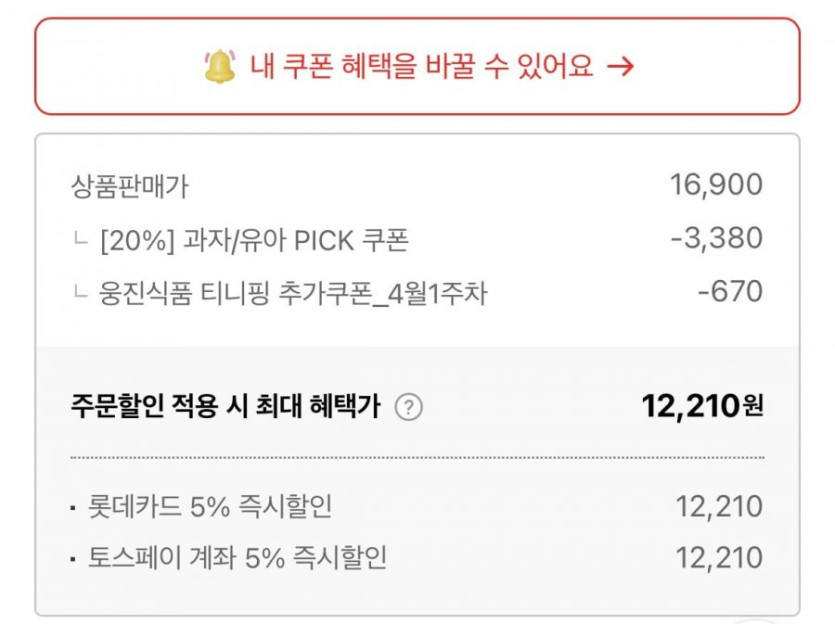Tap the red arrow in coupon banner

[621, 67]
